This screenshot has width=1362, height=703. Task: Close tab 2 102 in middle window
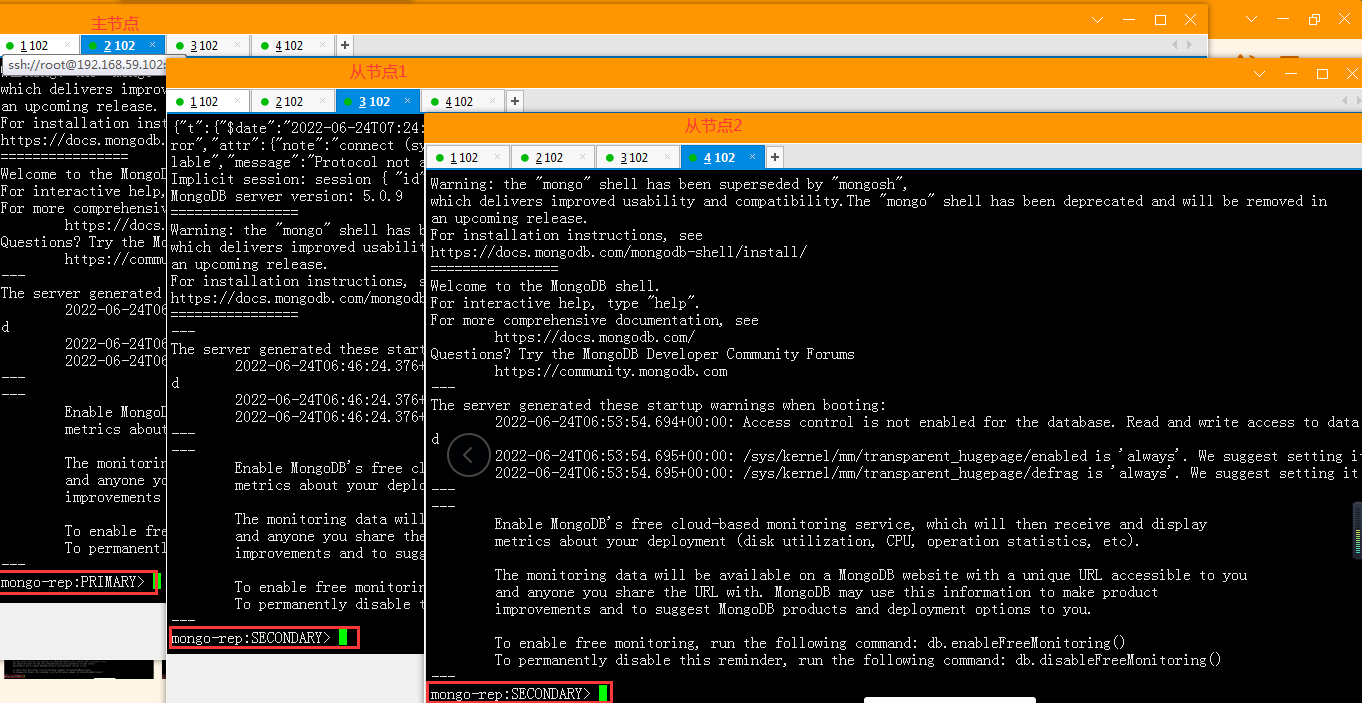(x=323, y=101)
